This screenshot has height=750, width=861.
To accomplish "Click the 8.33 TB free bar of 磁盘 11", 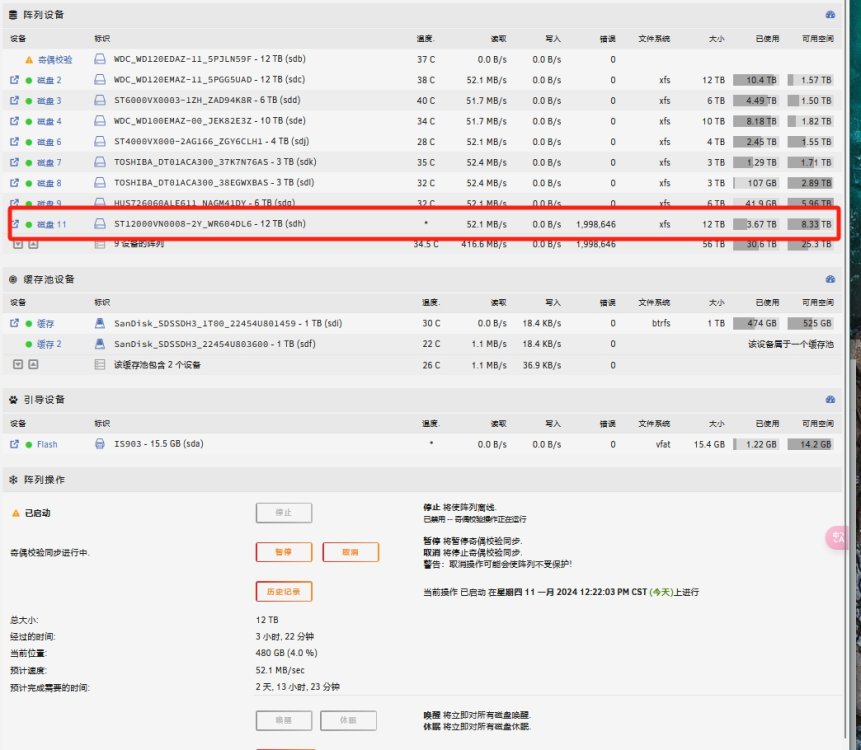I will tap(810, 224).
